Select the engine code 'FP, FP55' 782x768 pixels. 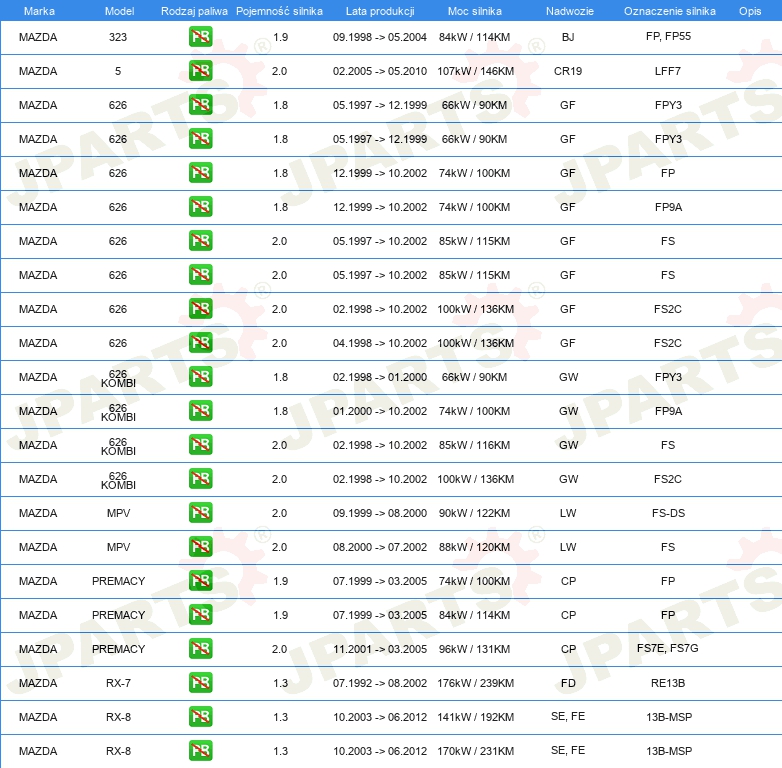coord(668,36)
